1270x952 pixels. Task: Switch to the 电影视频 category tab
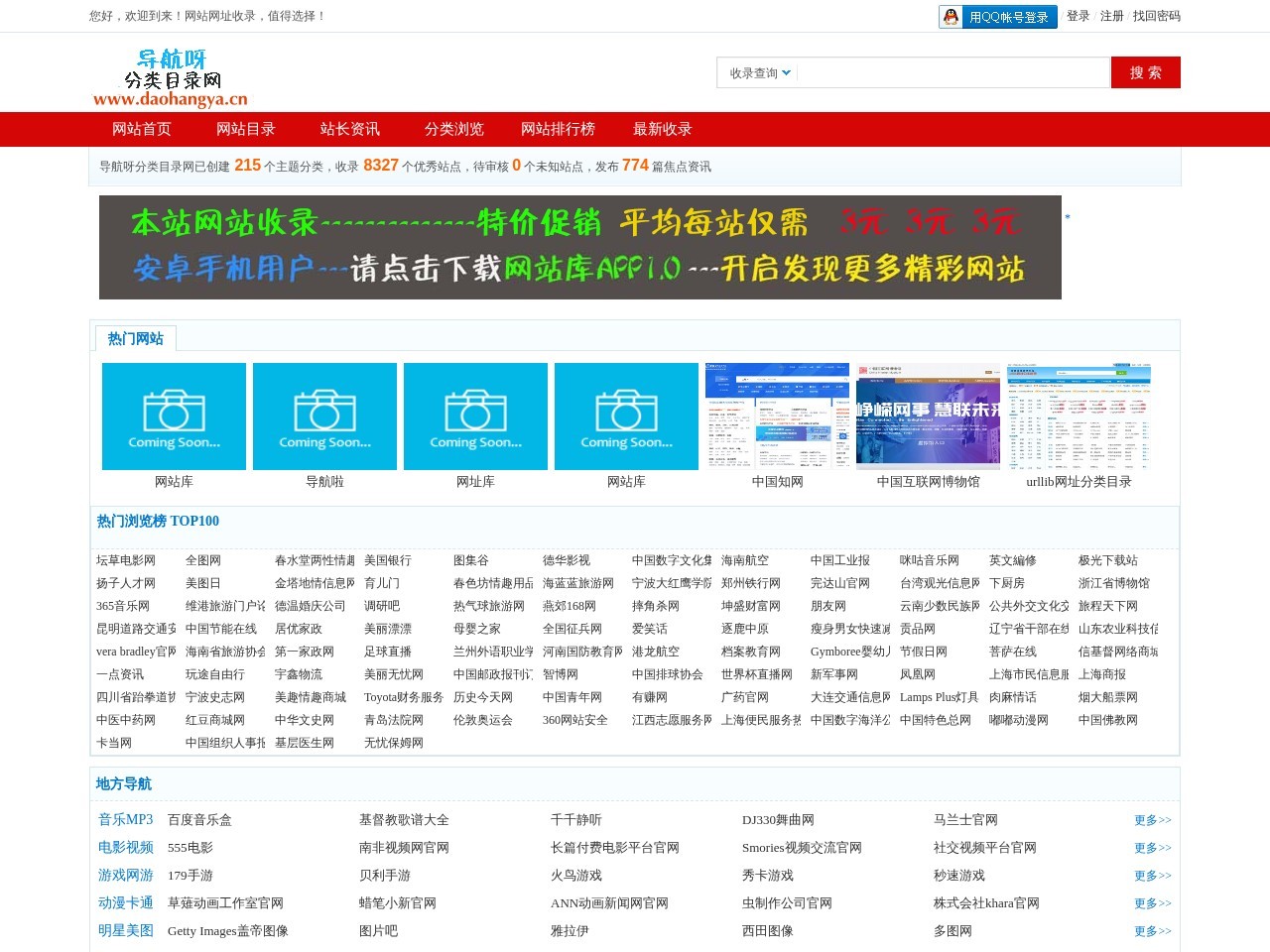tap(125, 848)
